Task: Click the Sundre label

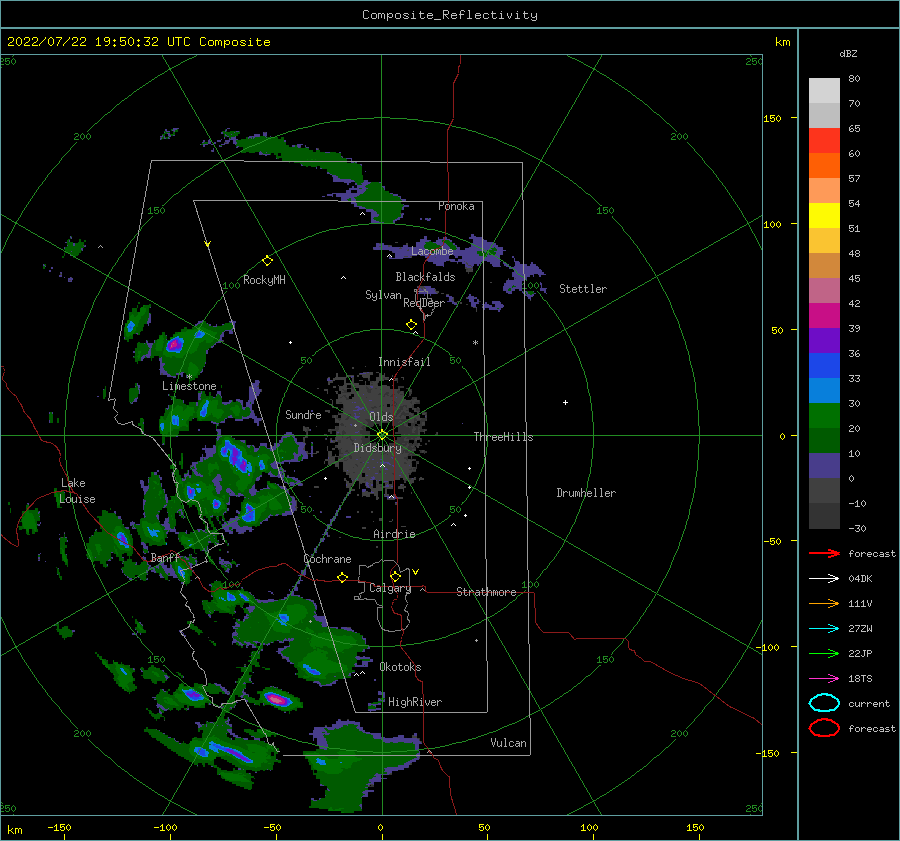Action: pos(303,414)
